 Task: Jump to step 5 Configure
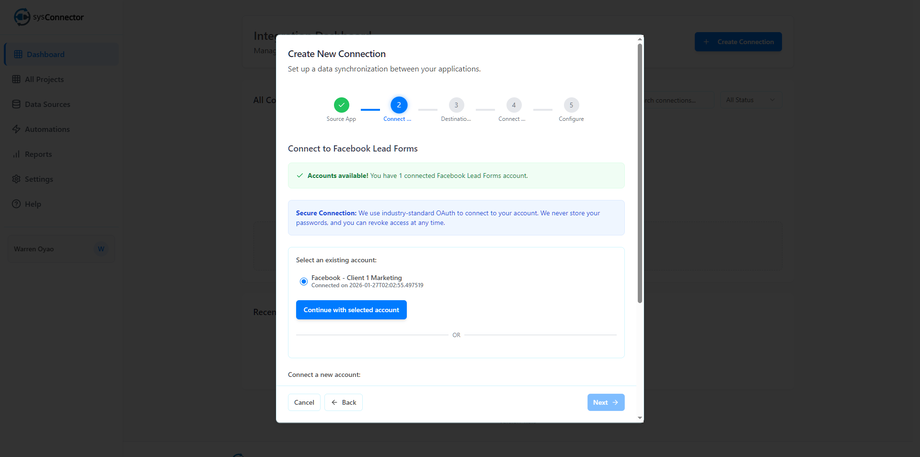coord(571,105)
